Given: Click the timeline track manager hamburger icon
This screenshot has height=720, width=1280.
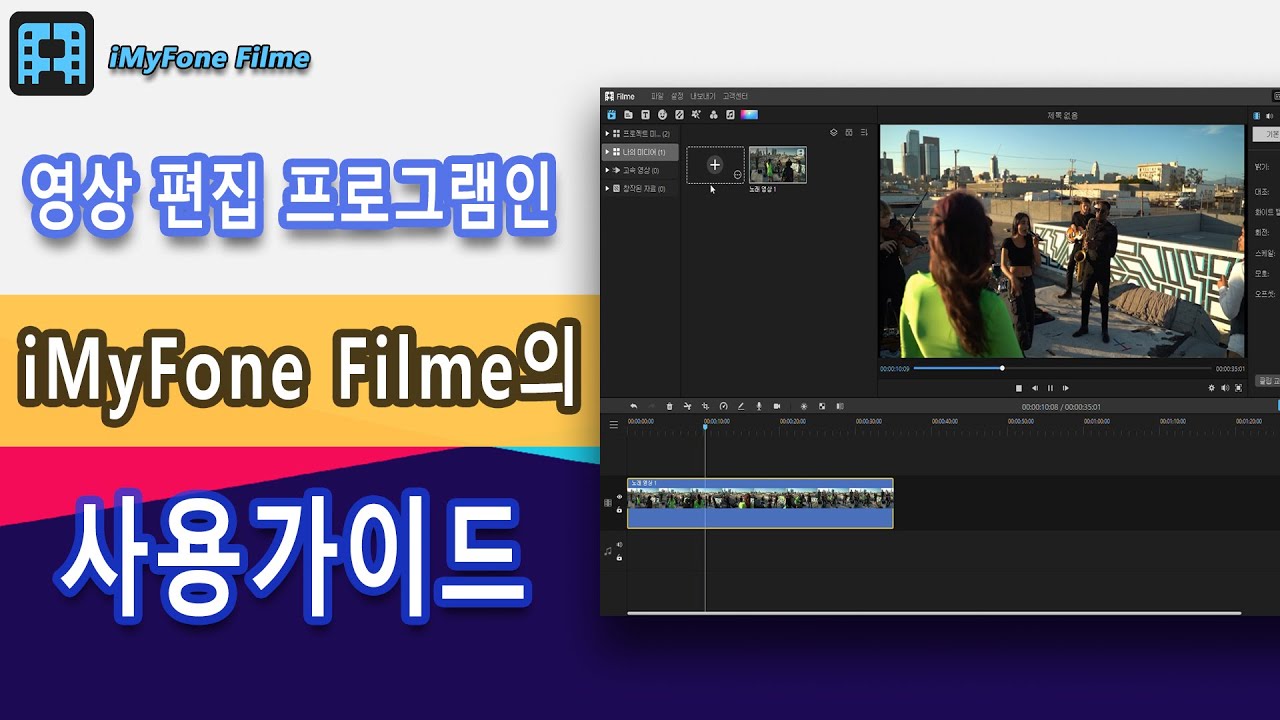Looking at the screenshot, I should 613,425.
